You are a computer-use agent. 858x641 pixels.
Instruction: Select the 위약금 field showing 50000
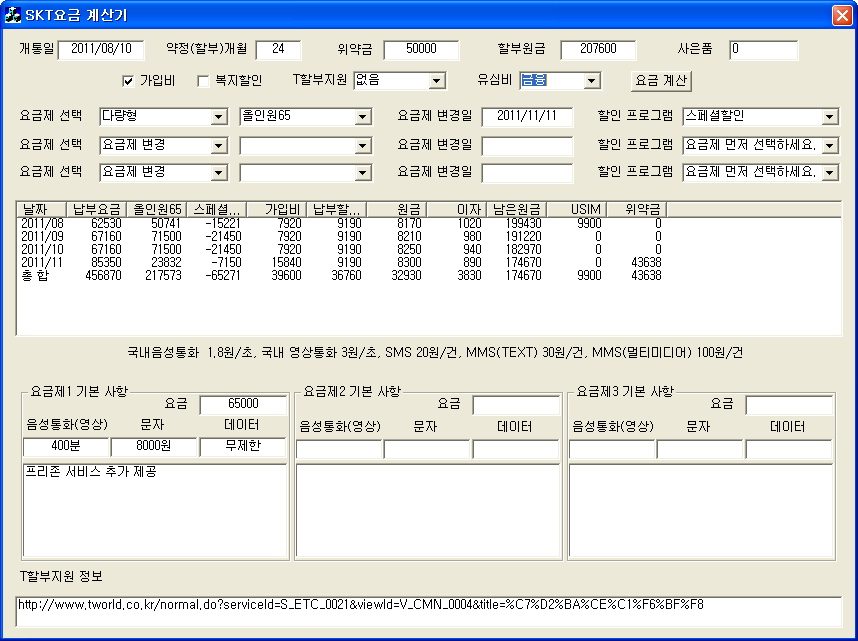421,49
